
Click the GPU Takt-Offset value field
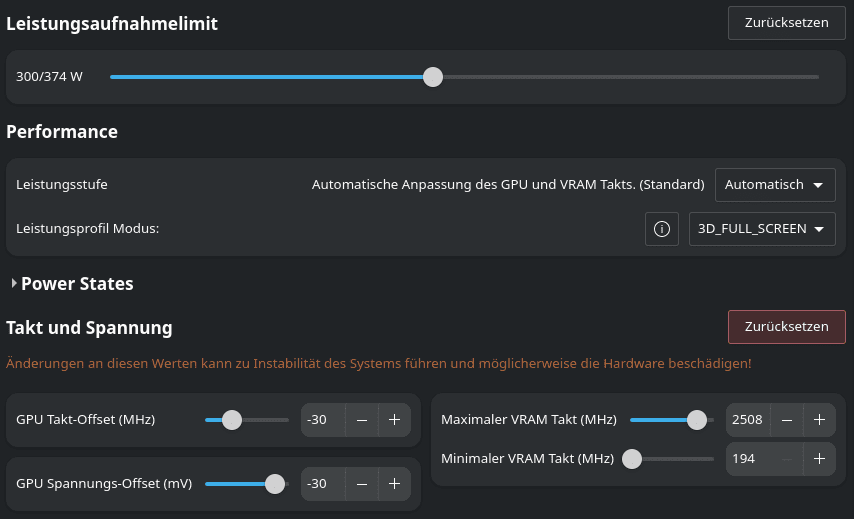323,420
